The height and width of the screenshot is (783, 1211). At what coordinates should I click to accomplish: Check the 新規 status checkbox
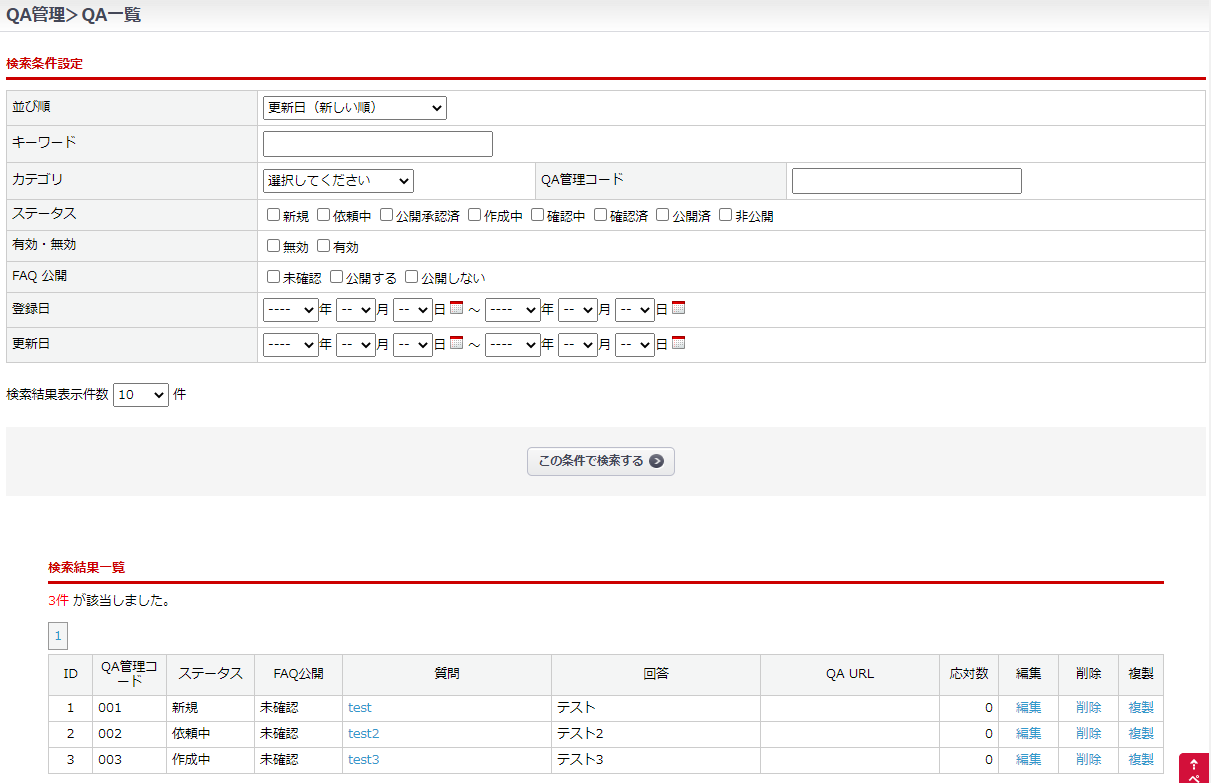(273, 215)
